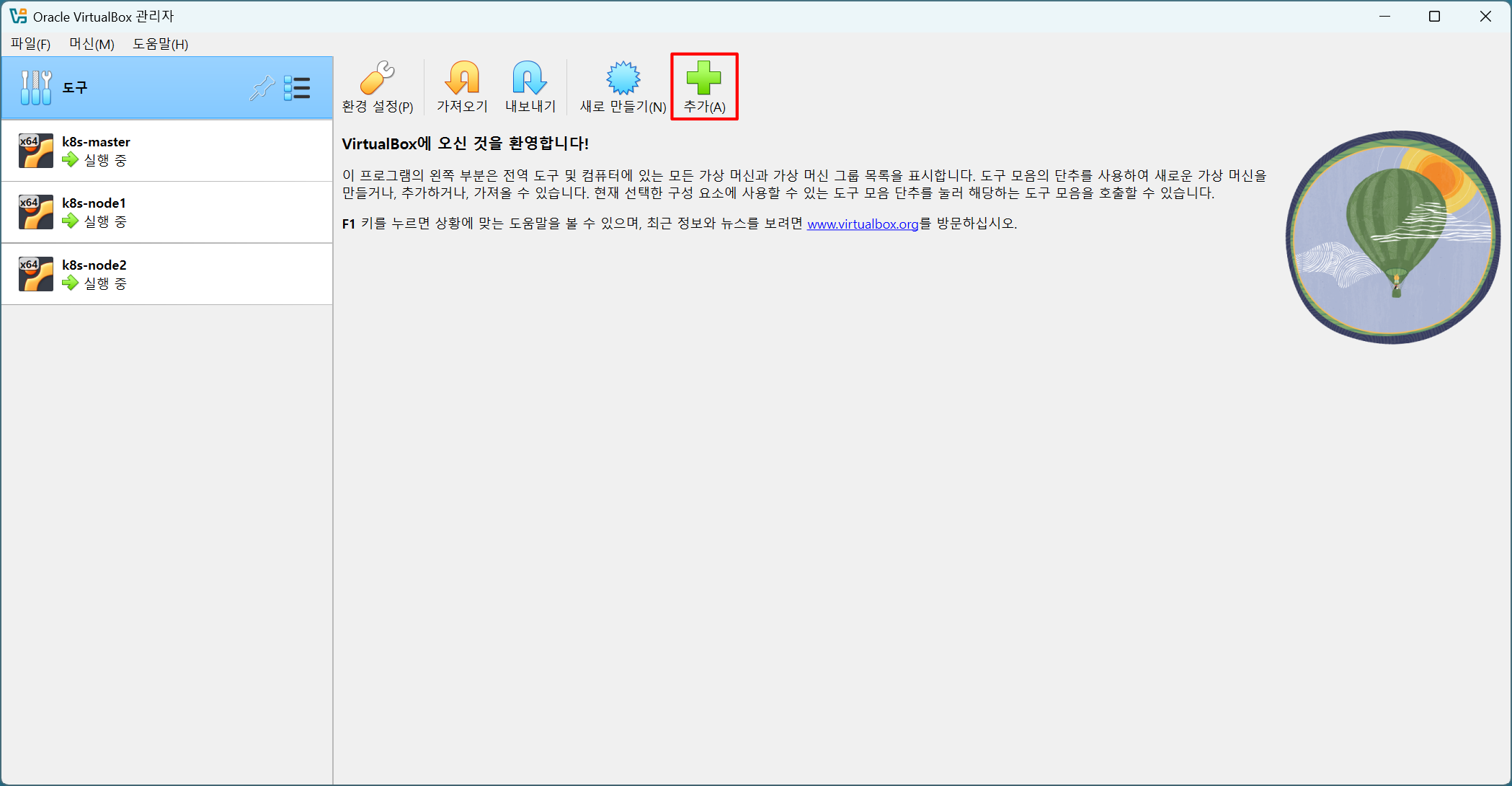Viewport: 1512px width, 786px height.
Task: Click the welcome heading 'VirtualBox에 오신 것을 환영합니다!'
Action: click(465, 143)
